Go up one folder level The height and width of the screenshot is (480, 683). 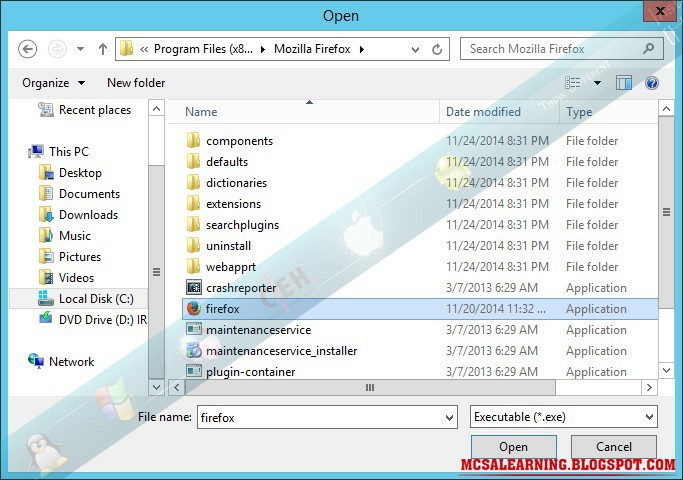click(x=103, y=49)
